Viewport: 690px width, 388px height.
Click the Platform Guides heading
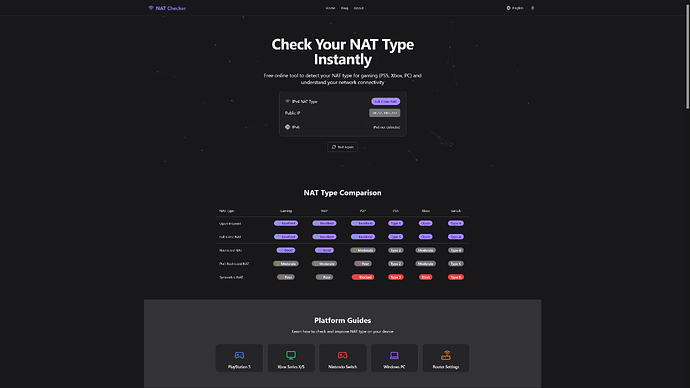[x=342, y=320]
